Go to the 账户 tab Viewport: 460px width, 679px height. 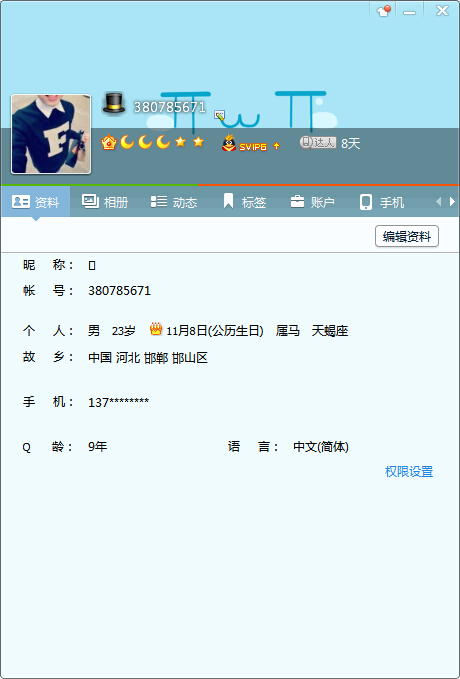point(312,202)
